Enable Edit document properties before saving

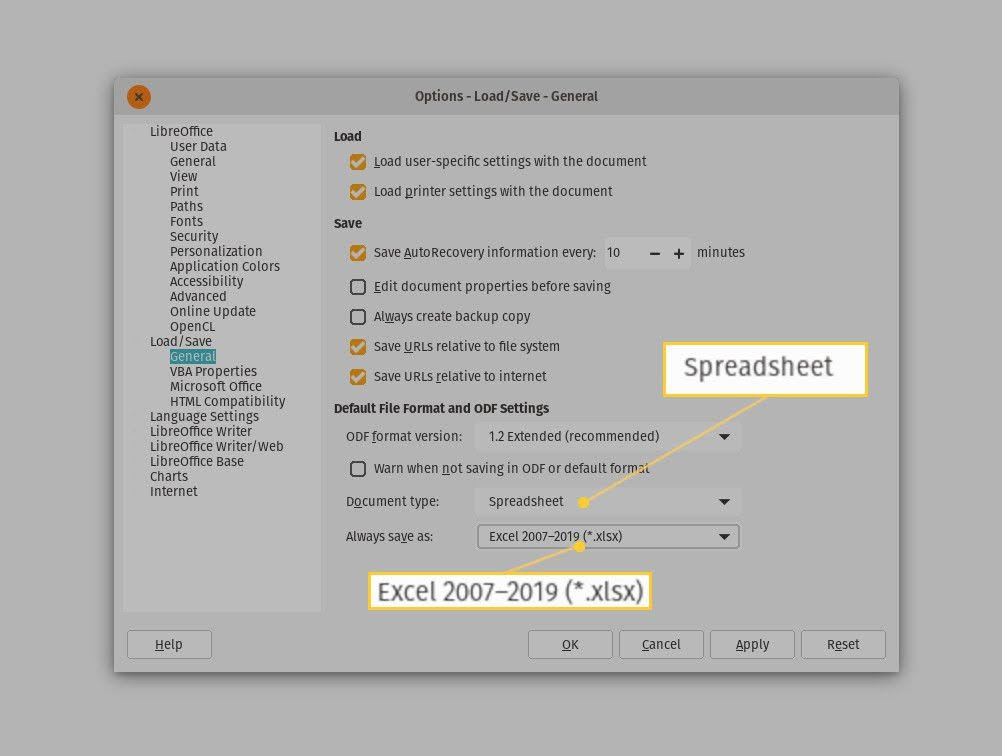point(358,287)
